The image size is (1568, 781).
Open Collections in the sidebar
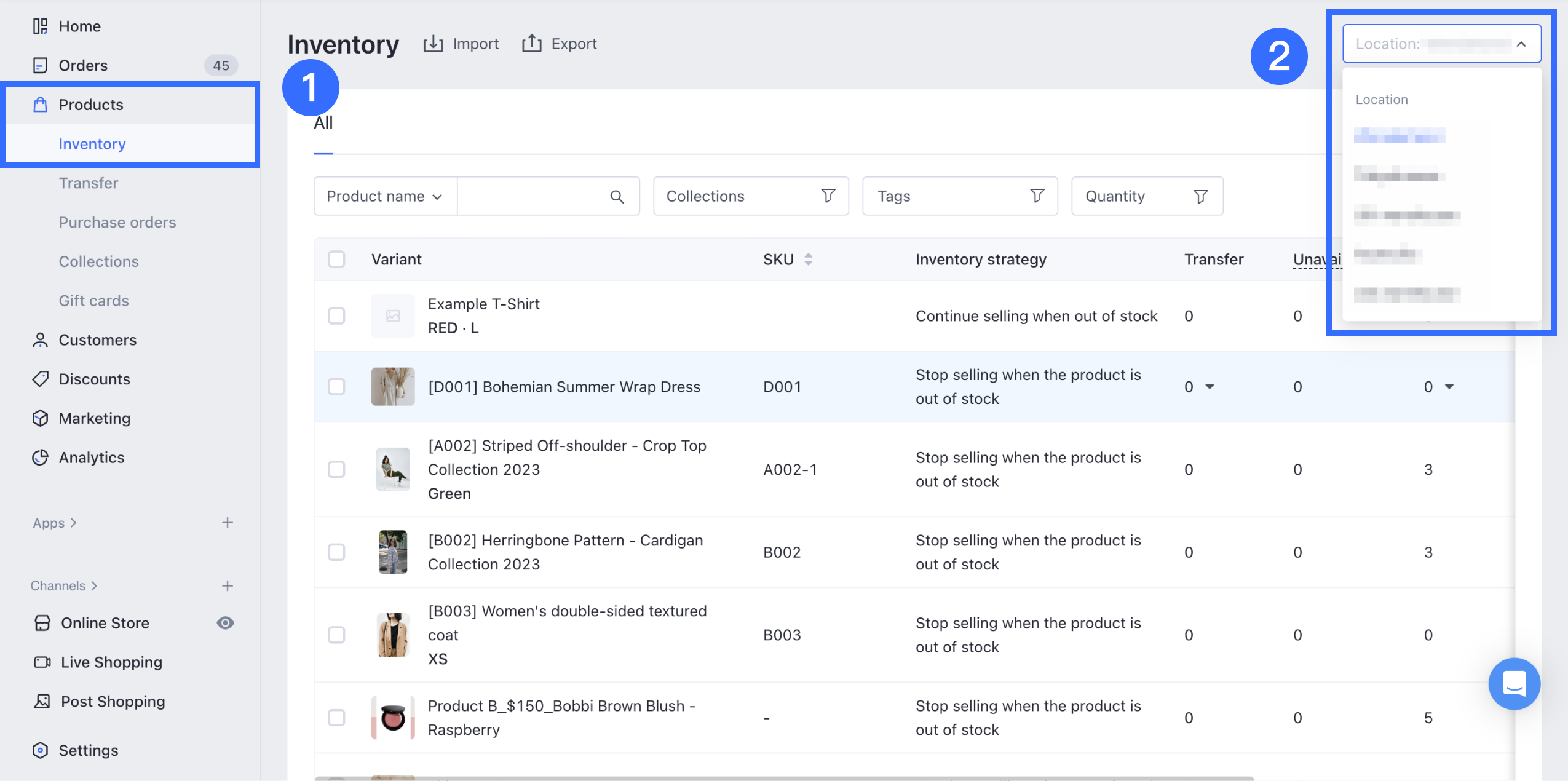(99, 262)
